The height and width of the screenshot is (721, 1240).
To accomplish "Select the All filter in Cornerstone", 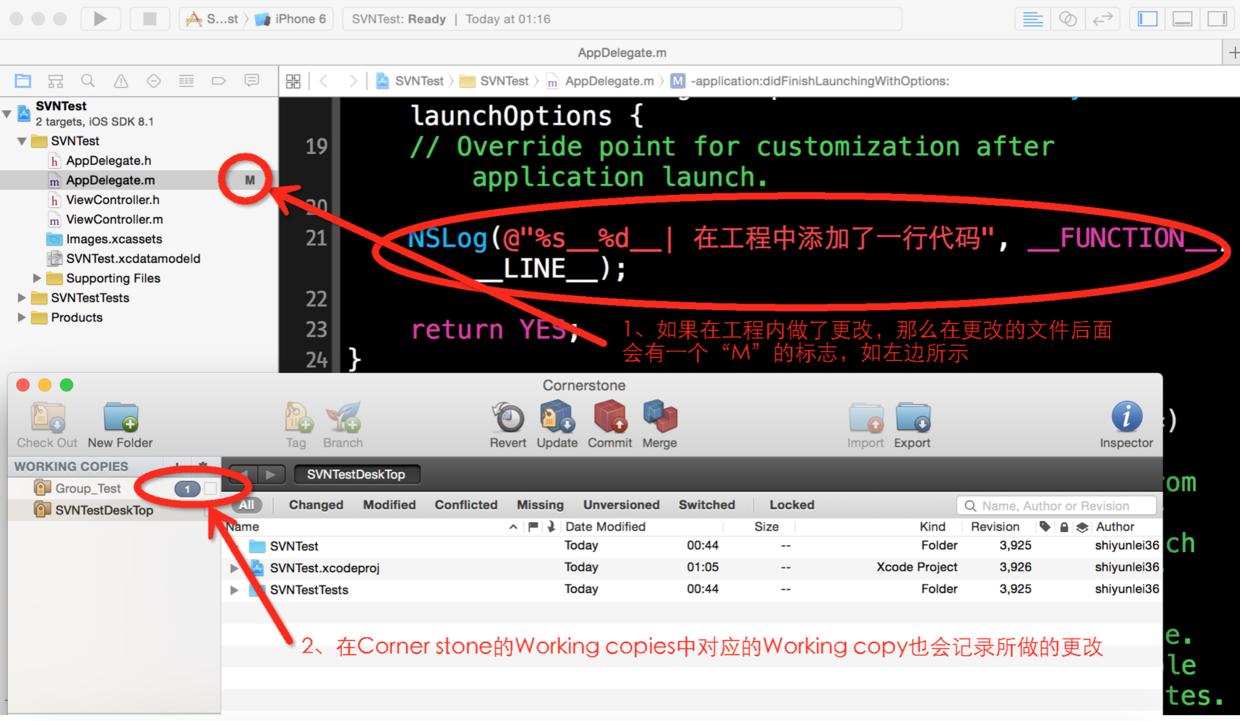I will pos(246,505).
